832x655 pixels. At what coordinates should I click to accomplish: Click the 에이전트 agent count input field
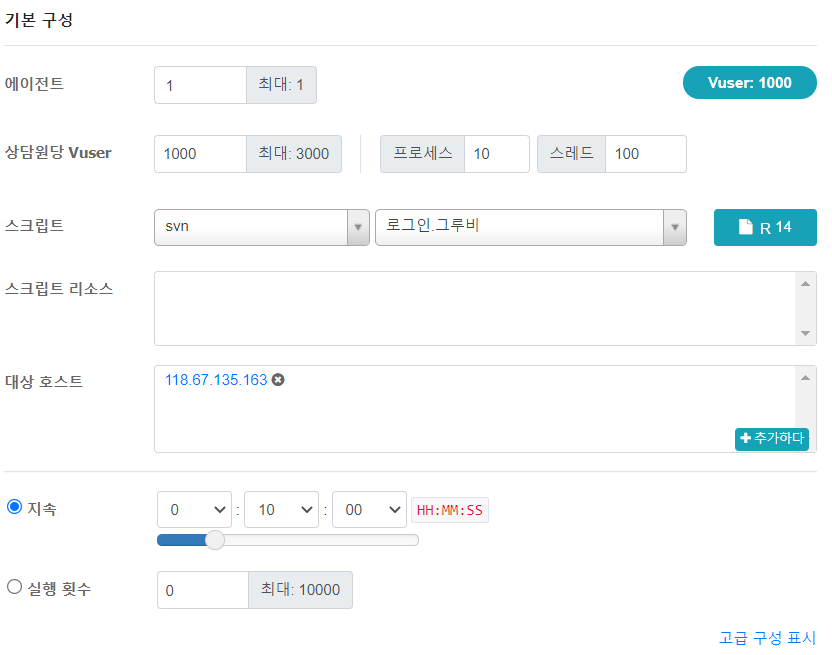[201, 85]
